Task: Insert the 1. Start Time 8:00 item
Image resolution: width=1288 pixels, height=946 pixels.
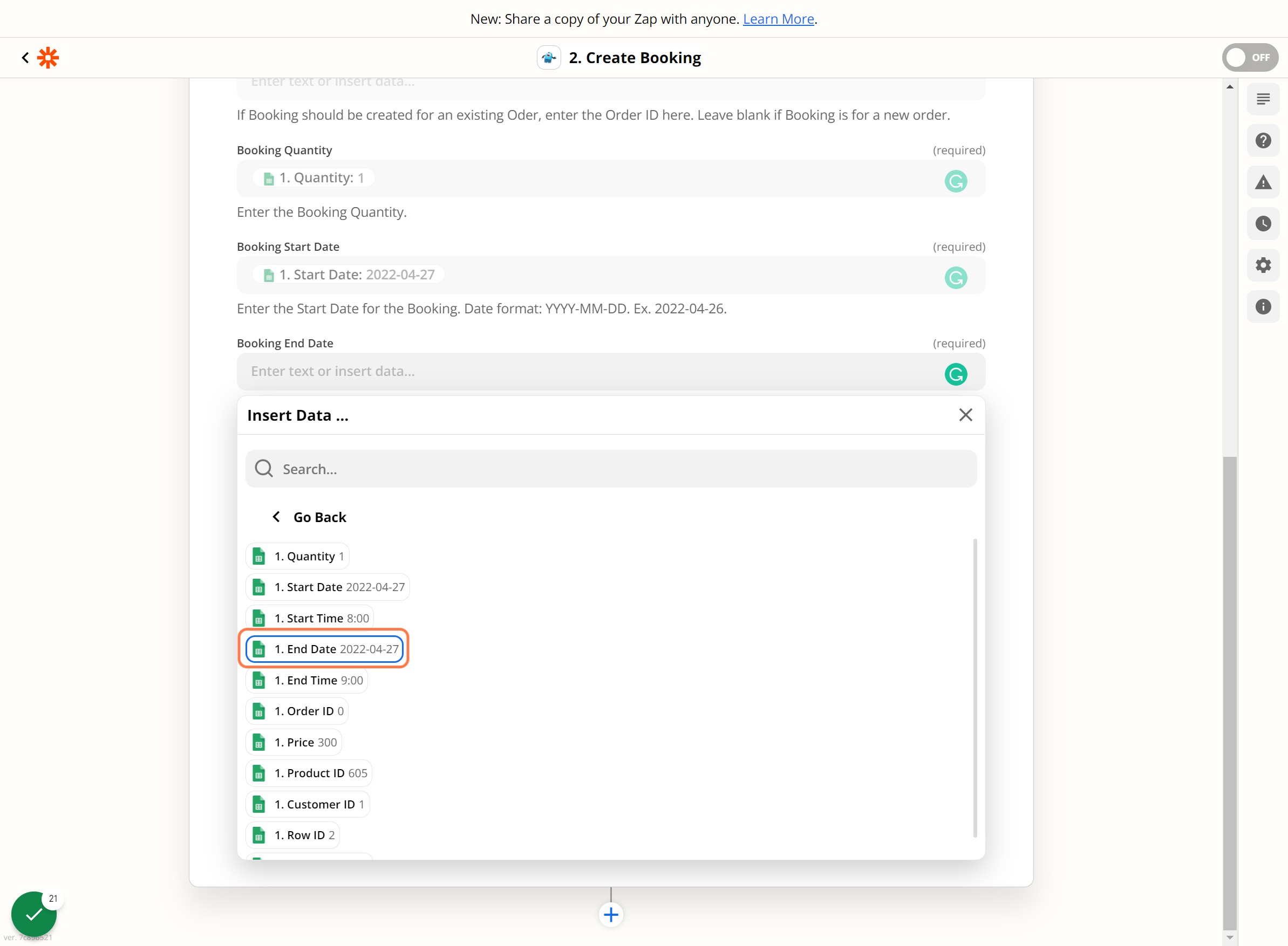Action: [x=310, y=618]
